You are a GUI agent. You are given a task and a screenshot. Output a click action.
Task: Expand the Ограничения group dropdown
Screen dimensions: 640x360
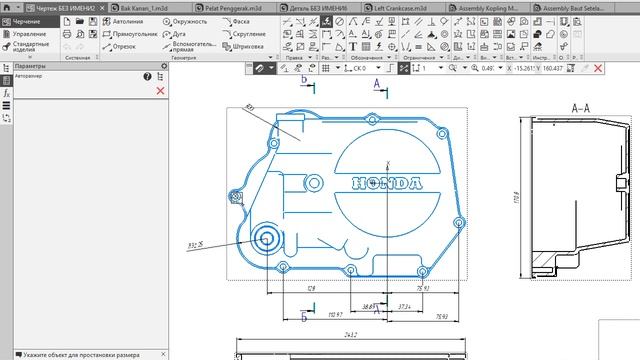click(442, 58)
